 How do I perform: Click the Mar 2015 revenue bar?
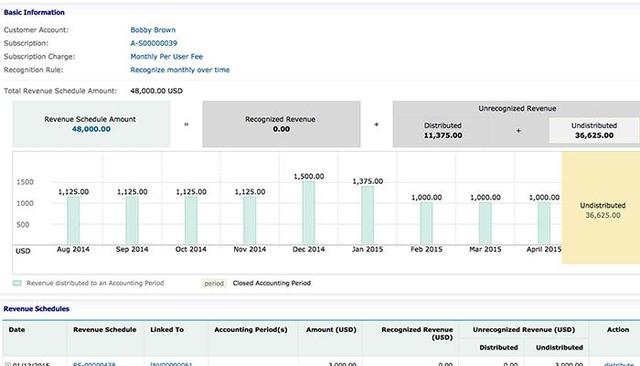485,224
